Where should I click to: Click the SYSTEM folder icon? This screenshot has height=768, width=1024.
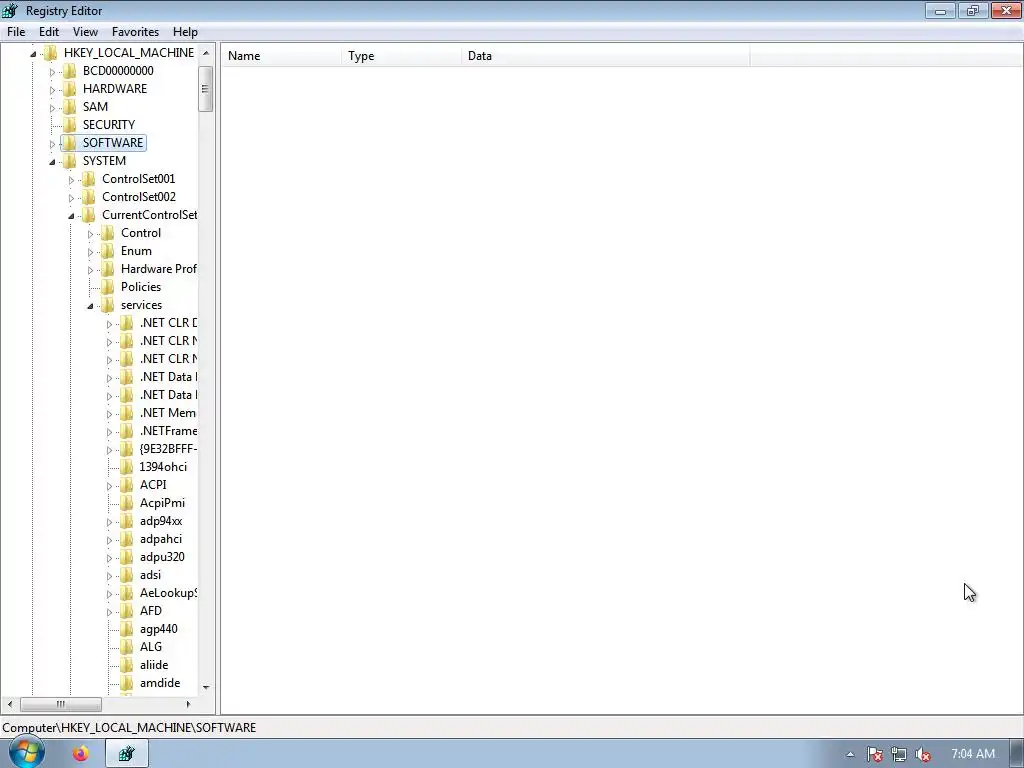coord(70,161)
